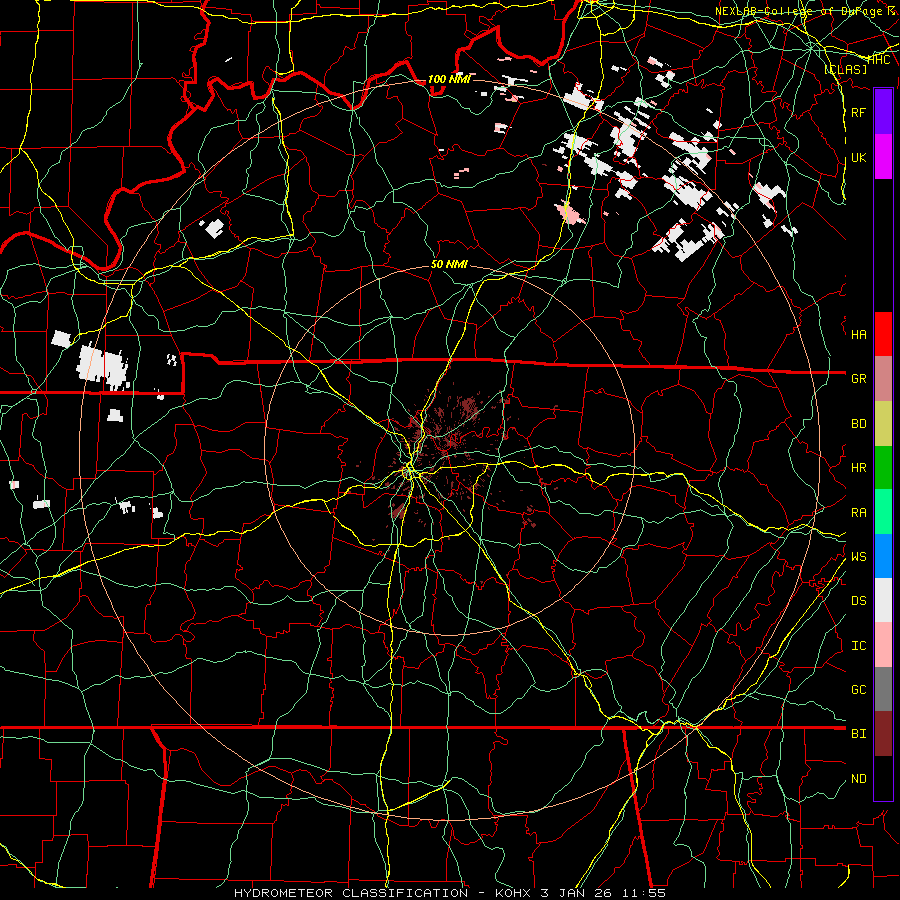Click the GR legend label
Viewport: 900px width, 900px height.
pyautogui.click(x=858, y=379)
